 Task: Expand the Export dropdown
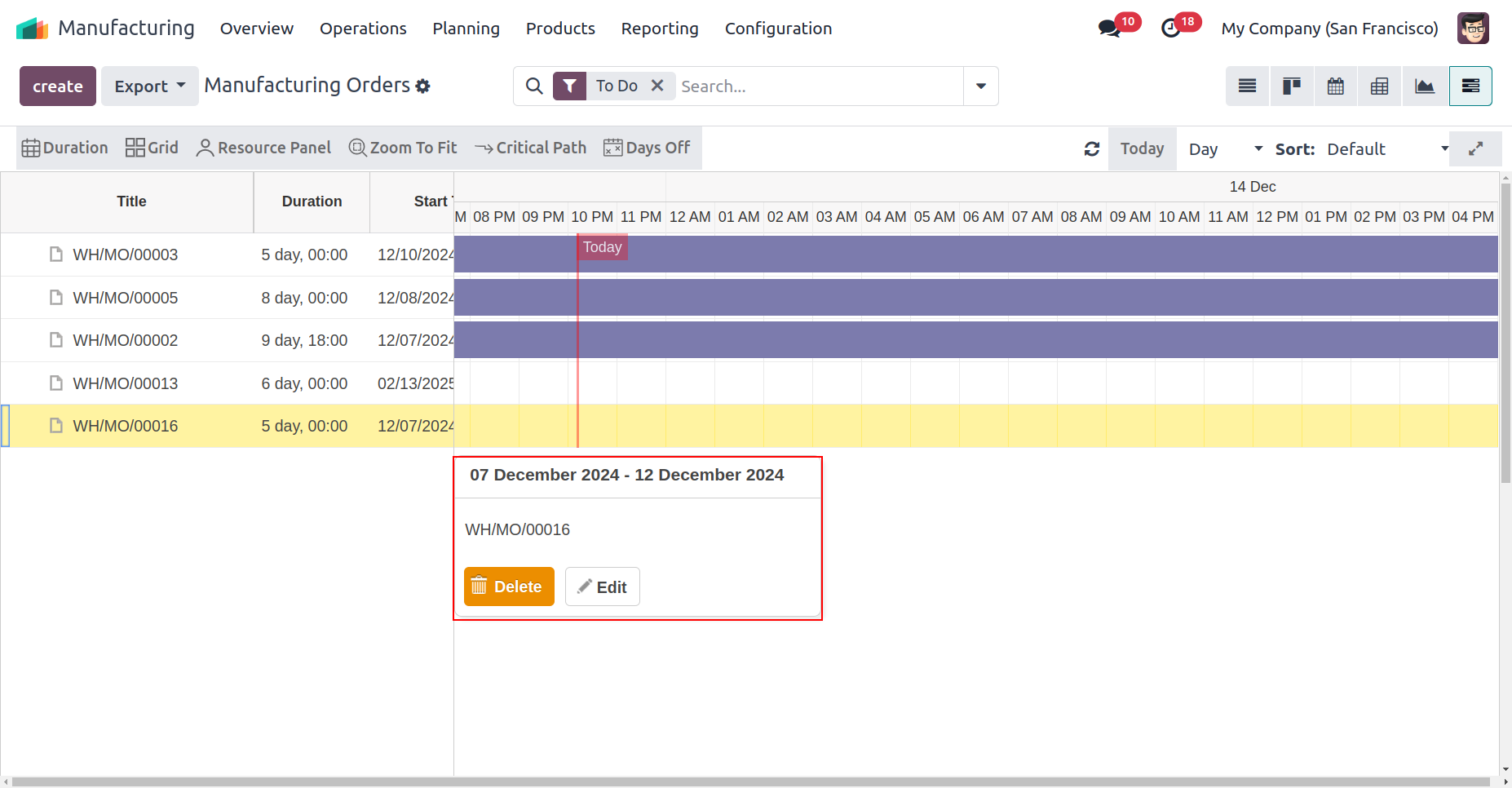coord(149,86)
